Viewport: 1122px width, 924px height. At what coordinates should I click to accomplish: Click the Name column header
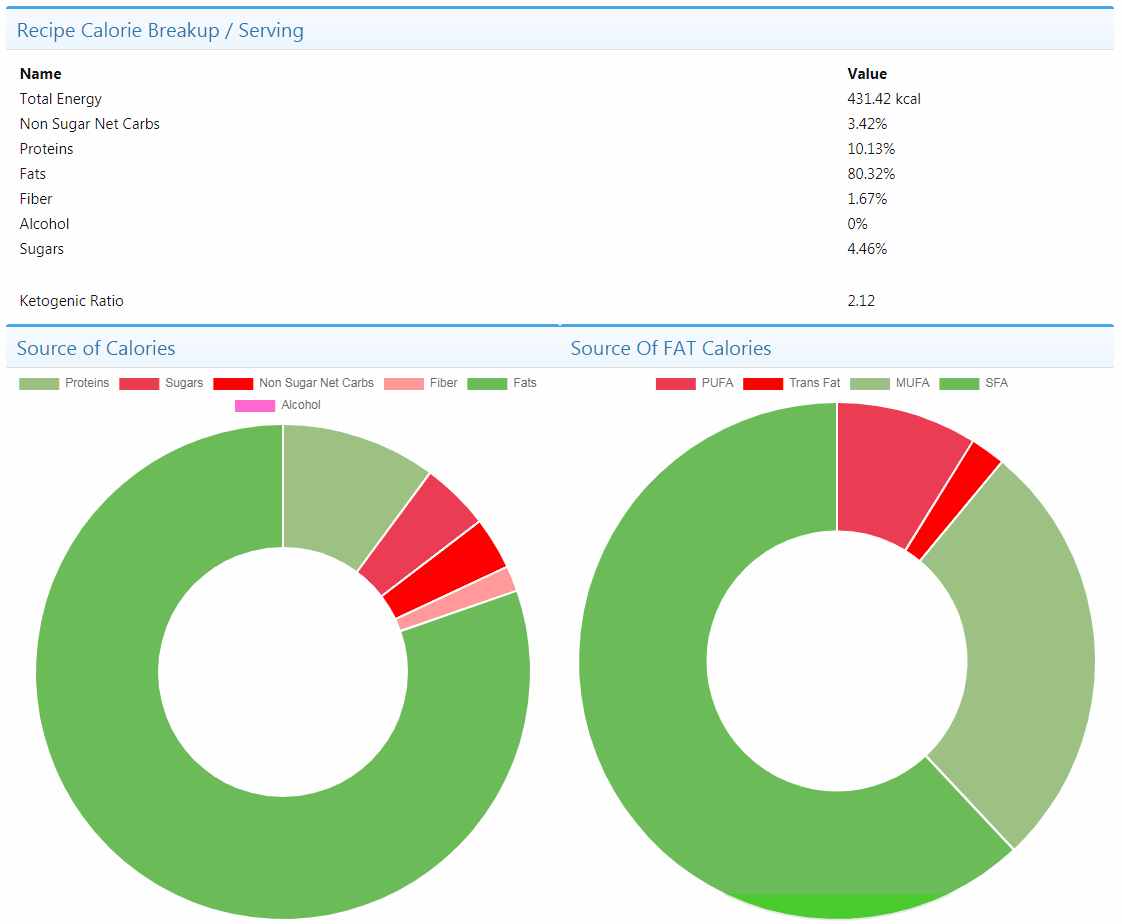pos(40,74)
